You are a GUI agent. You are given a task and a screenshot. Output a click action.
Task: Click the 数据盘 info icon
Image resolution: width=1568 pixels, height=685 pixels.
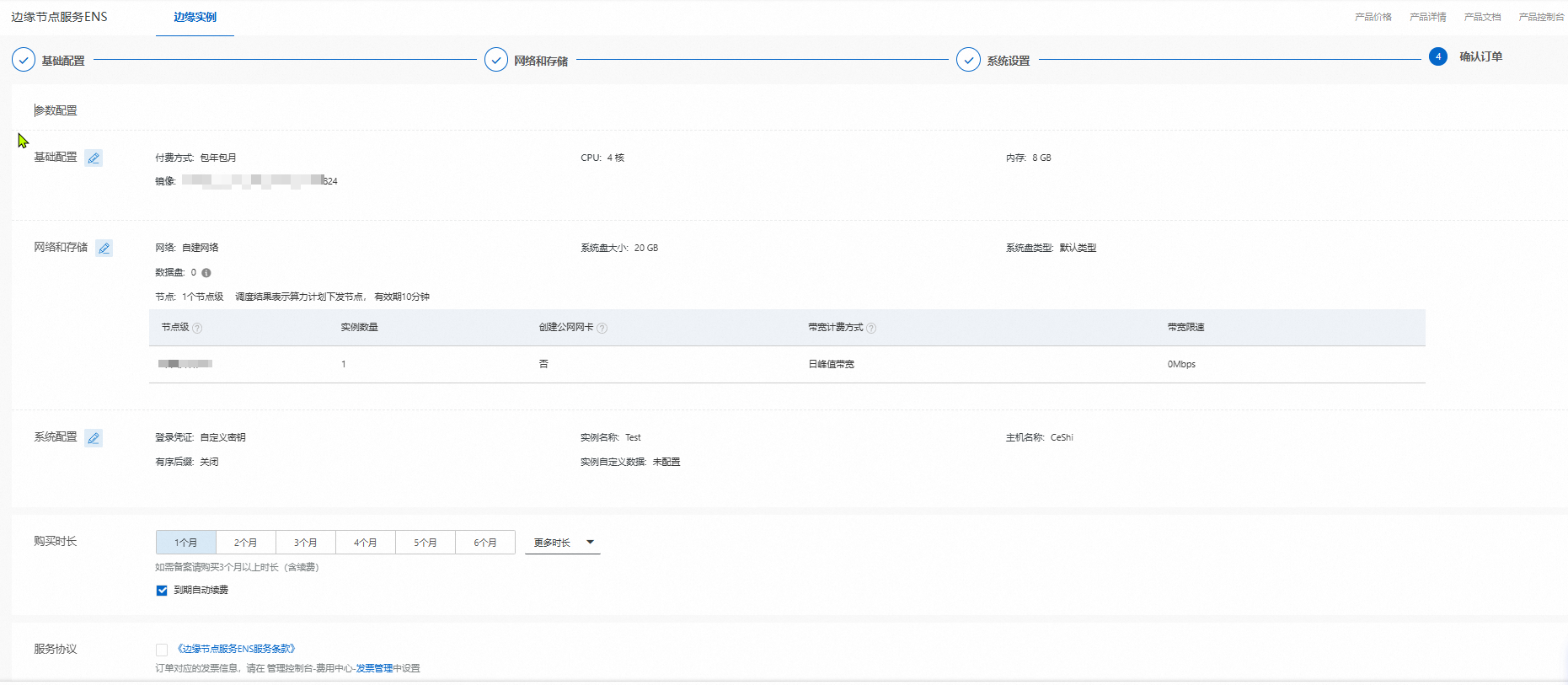pos(206,273)
